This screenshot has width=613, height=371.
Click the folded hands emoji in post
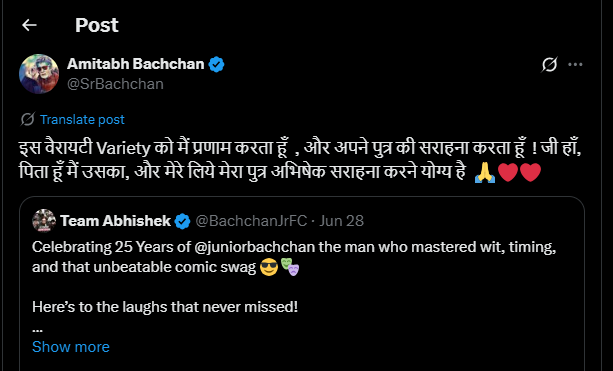(485, 172)
